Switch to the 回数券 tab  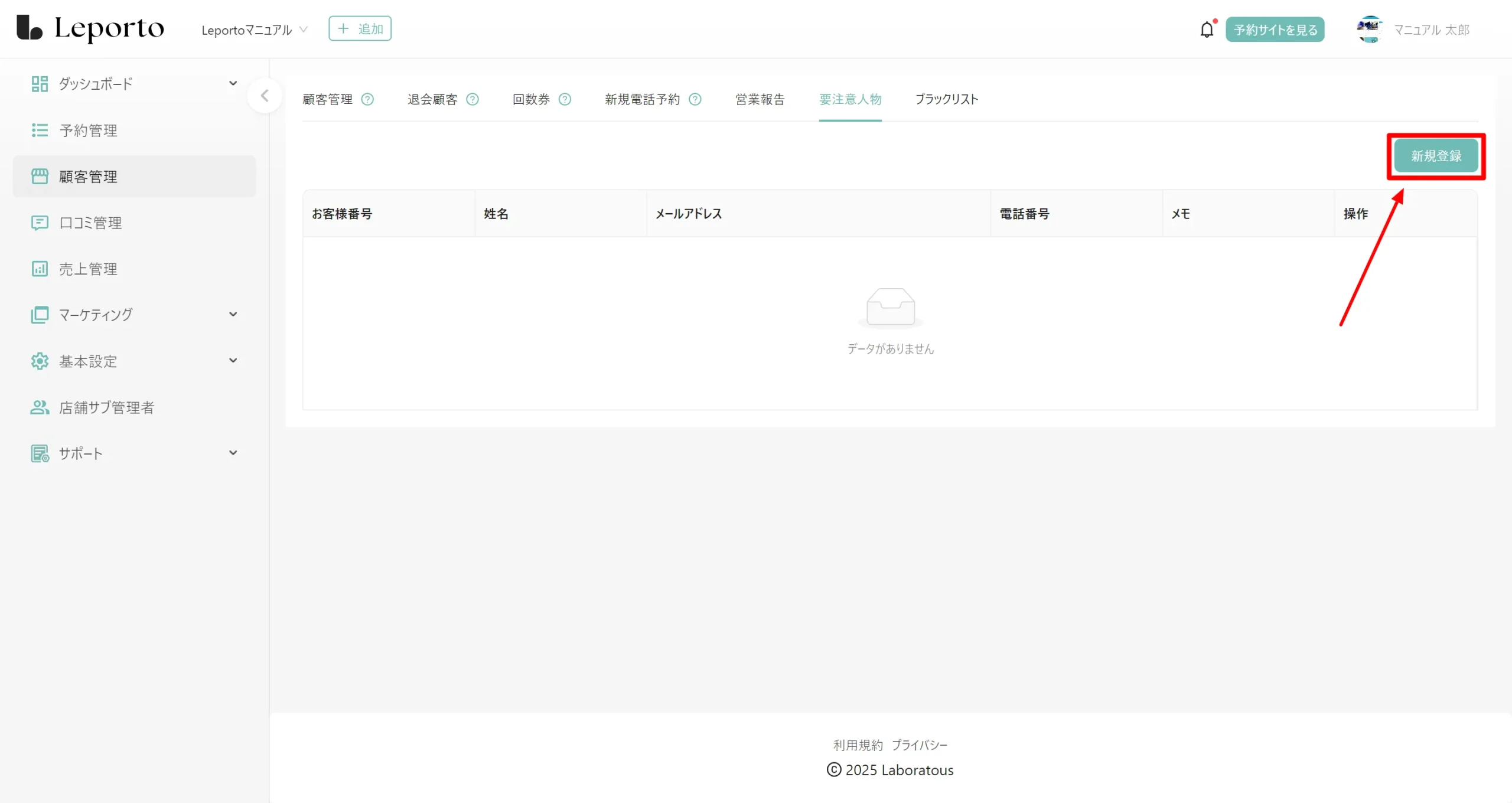pos(531,99)
